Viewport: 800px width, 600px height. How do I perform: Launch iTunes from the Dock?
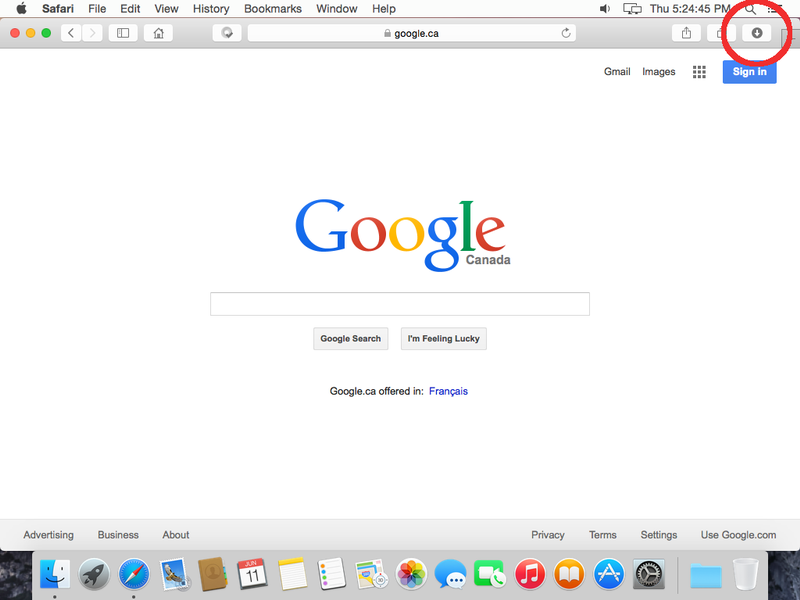pos(530,573)
